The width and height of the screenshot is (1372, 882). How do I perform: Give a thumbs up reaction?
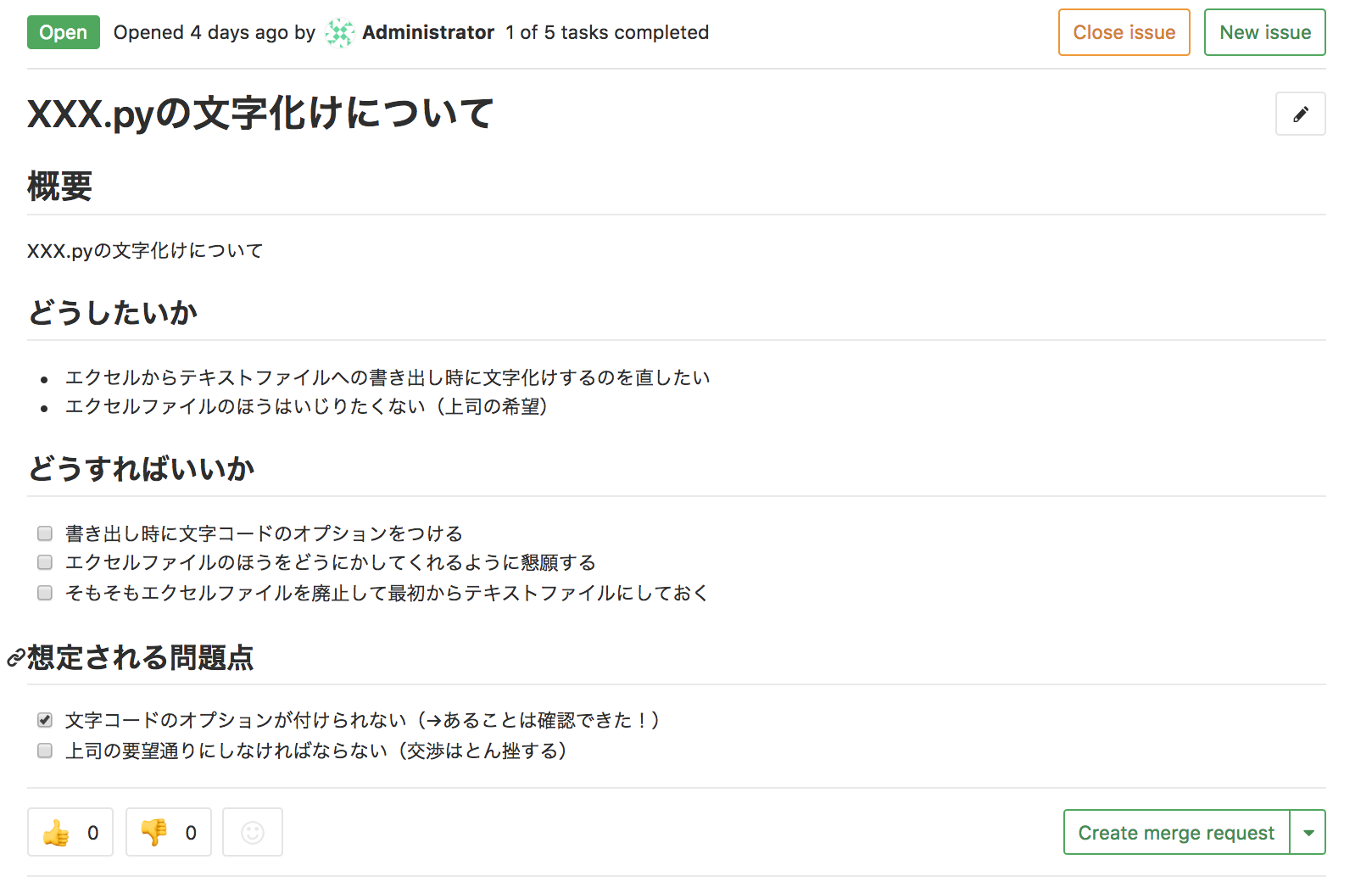pos(70,832)
